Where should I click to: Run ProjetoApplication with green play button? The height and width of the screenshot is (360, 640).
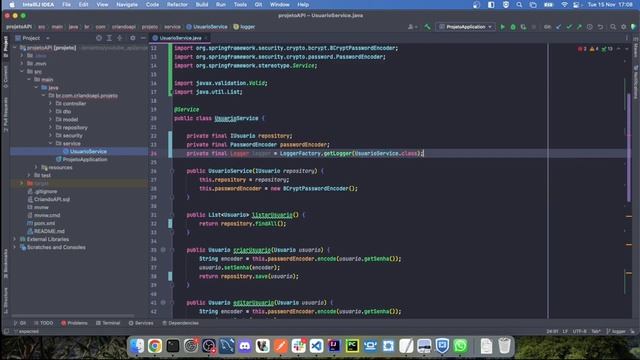(502, 27)
